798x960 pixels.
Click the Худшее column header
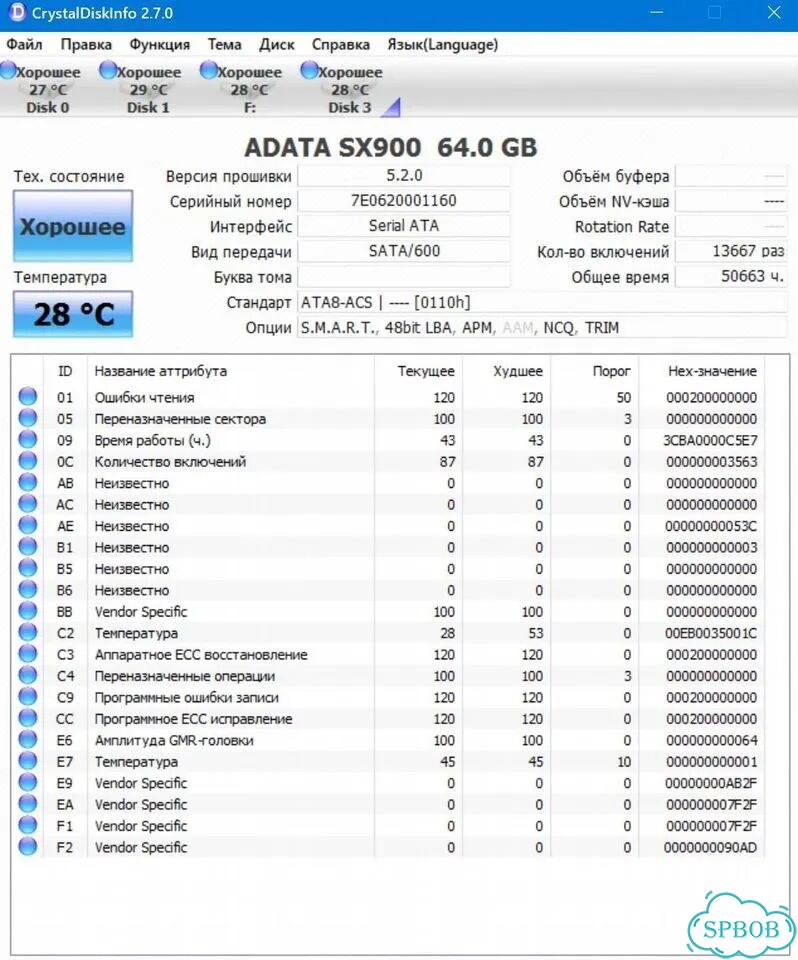[518, 371]
